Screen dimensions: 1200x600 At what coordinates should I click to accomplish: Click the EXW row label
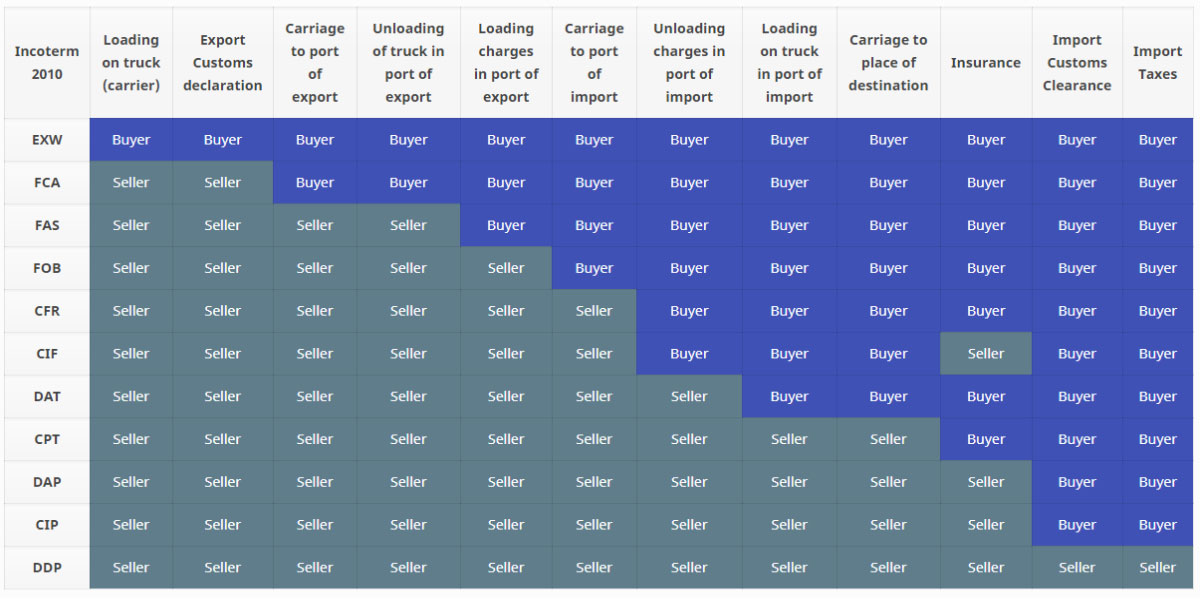coord(47,140)
